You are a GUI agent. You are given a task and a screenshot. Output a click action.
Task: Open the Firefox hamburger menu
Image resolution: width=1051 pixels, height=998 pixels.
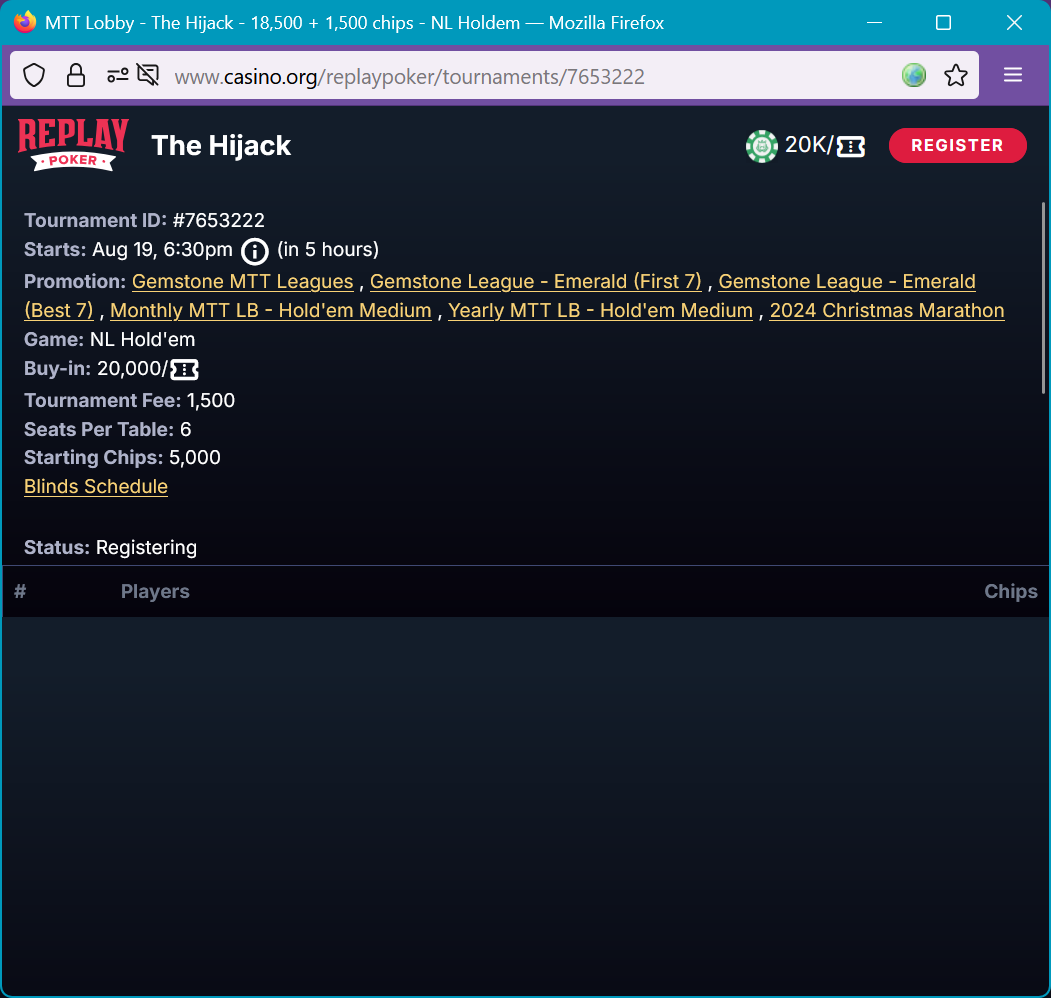pos(1013,75)
